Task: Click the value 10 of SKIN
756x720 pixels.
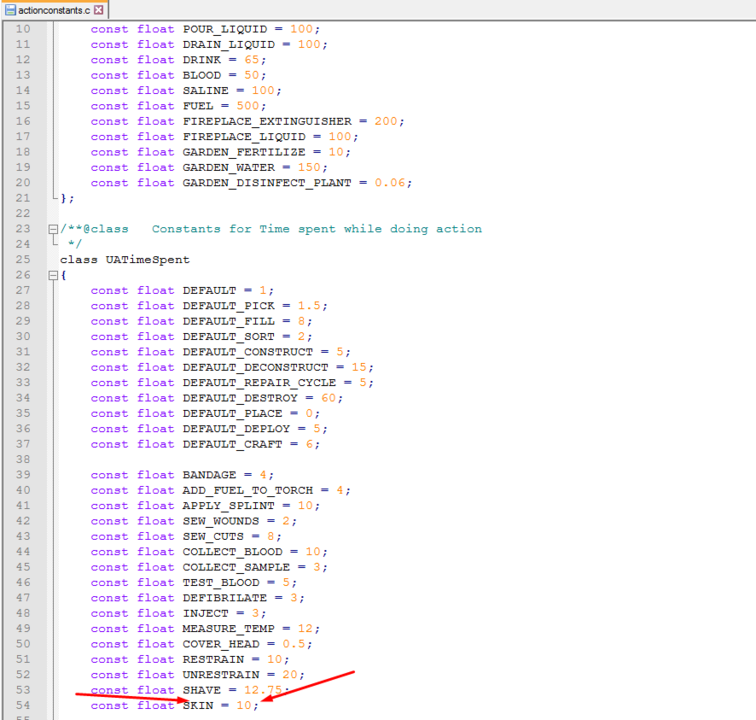Action: 244,706
